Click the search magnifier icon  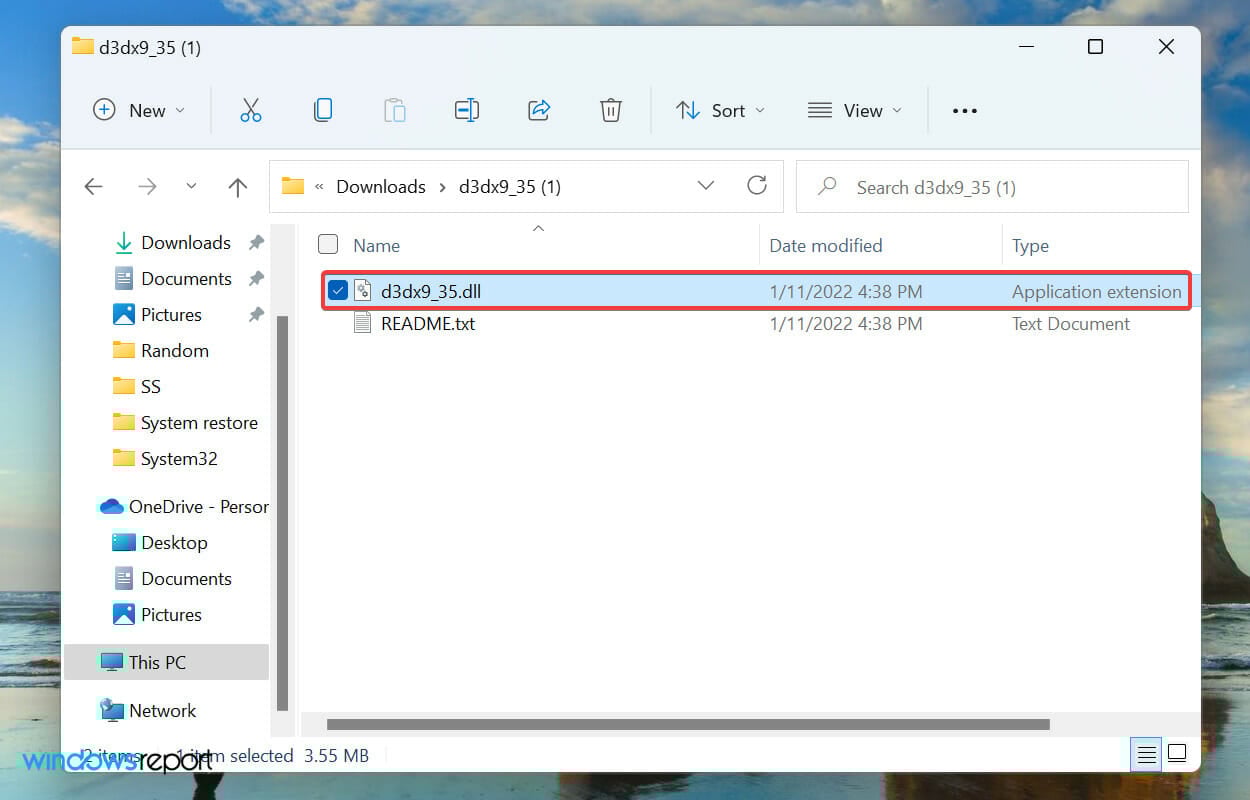827,186
